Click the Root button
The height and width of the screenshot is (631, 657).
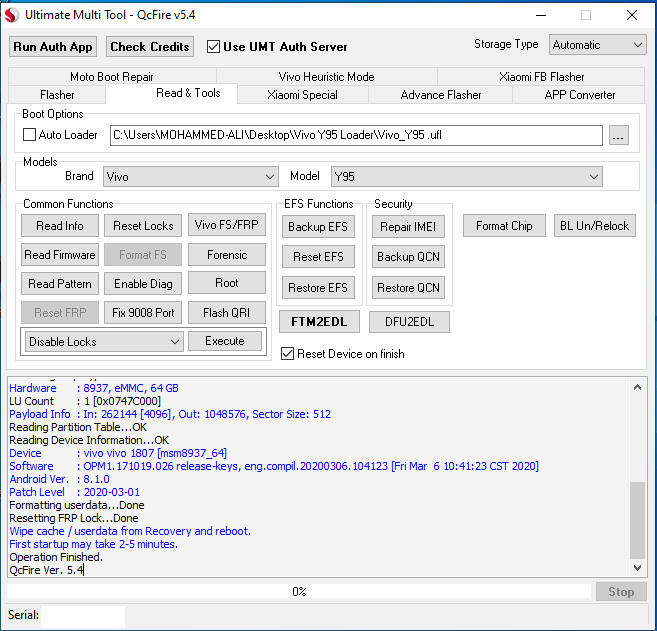click(227, 283)
